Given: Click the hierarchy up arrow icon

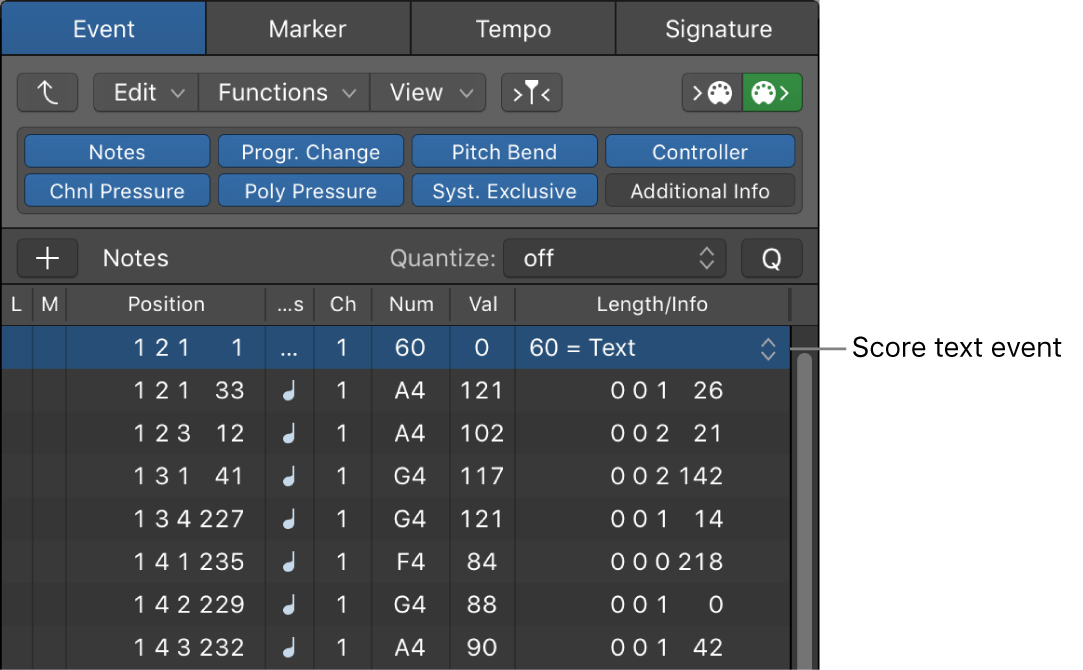Looking at the screenshot, I should 47,92.
